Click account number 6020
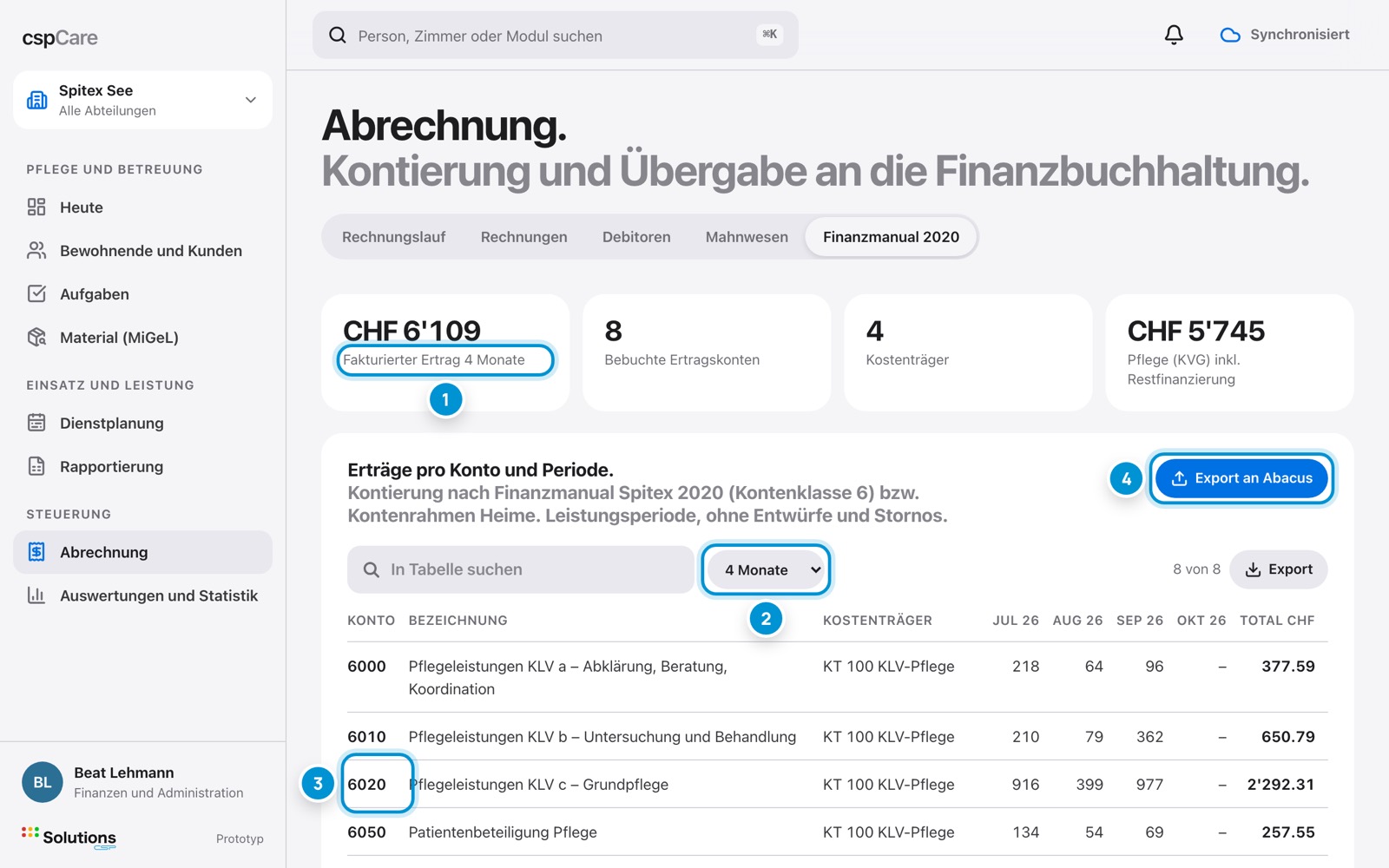Viewport: 1389px width, 868px height. 366,785
